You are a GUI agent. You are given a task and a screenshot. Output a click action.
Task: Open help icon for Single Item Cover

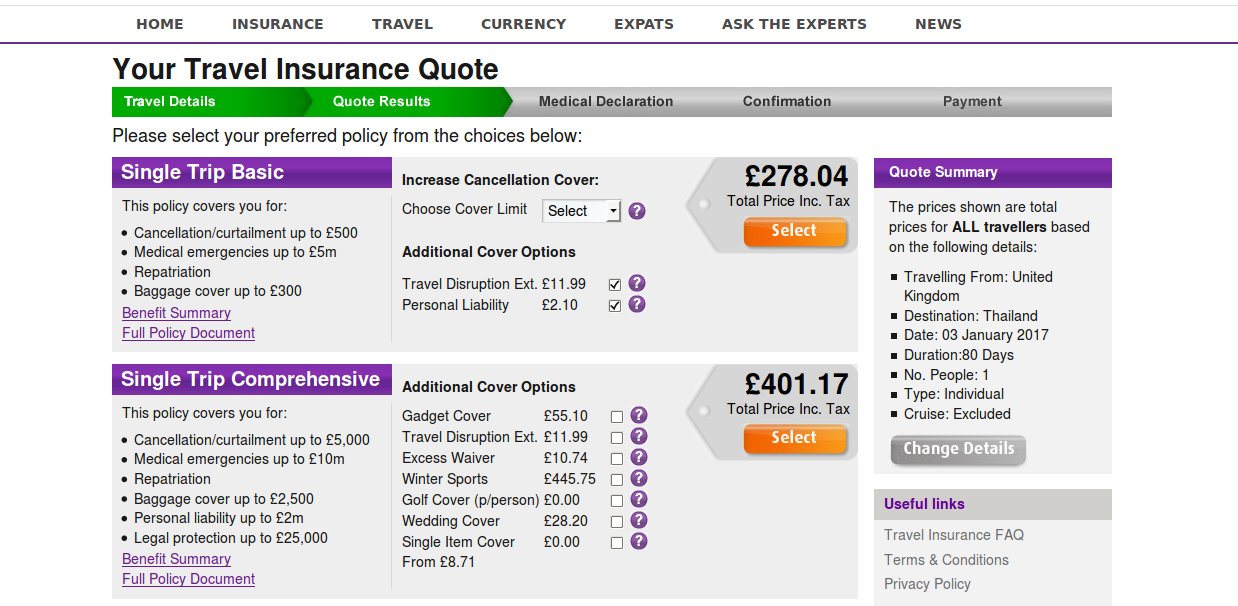tap(639, 541)
